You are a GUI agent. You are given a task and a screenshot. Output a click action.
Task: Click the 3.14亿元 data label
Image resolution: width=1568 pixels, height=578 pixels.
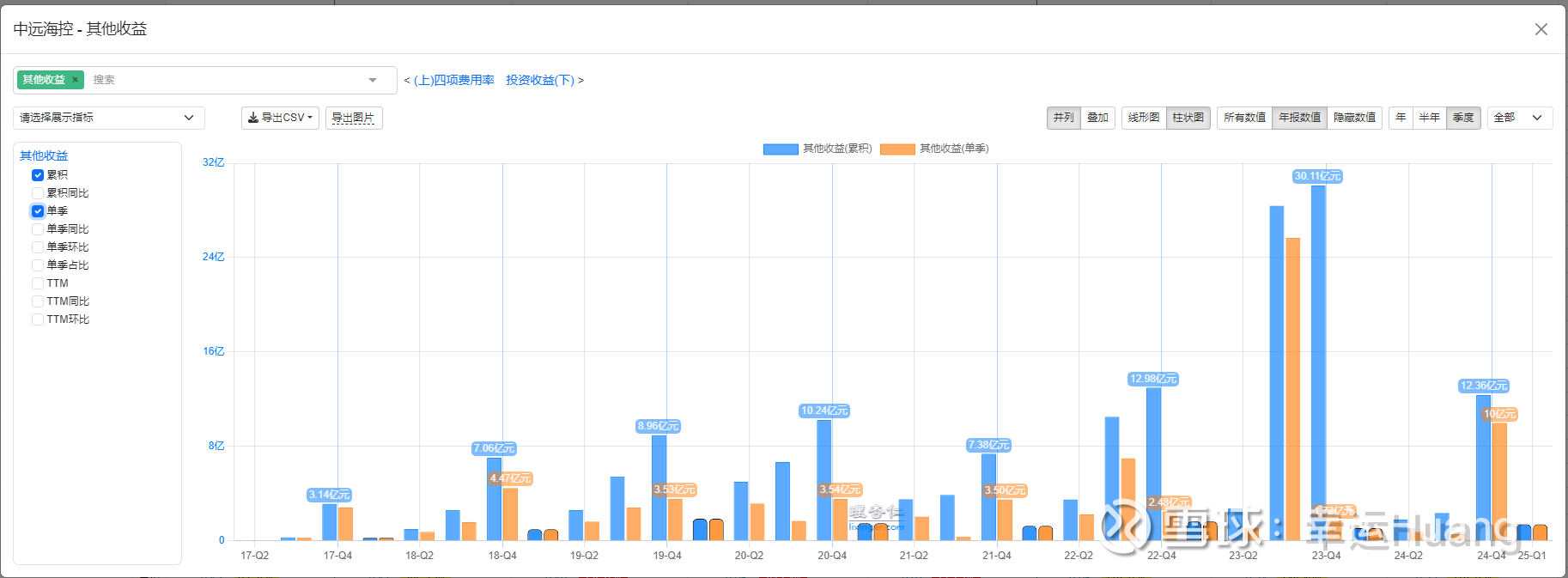(330, 495)
